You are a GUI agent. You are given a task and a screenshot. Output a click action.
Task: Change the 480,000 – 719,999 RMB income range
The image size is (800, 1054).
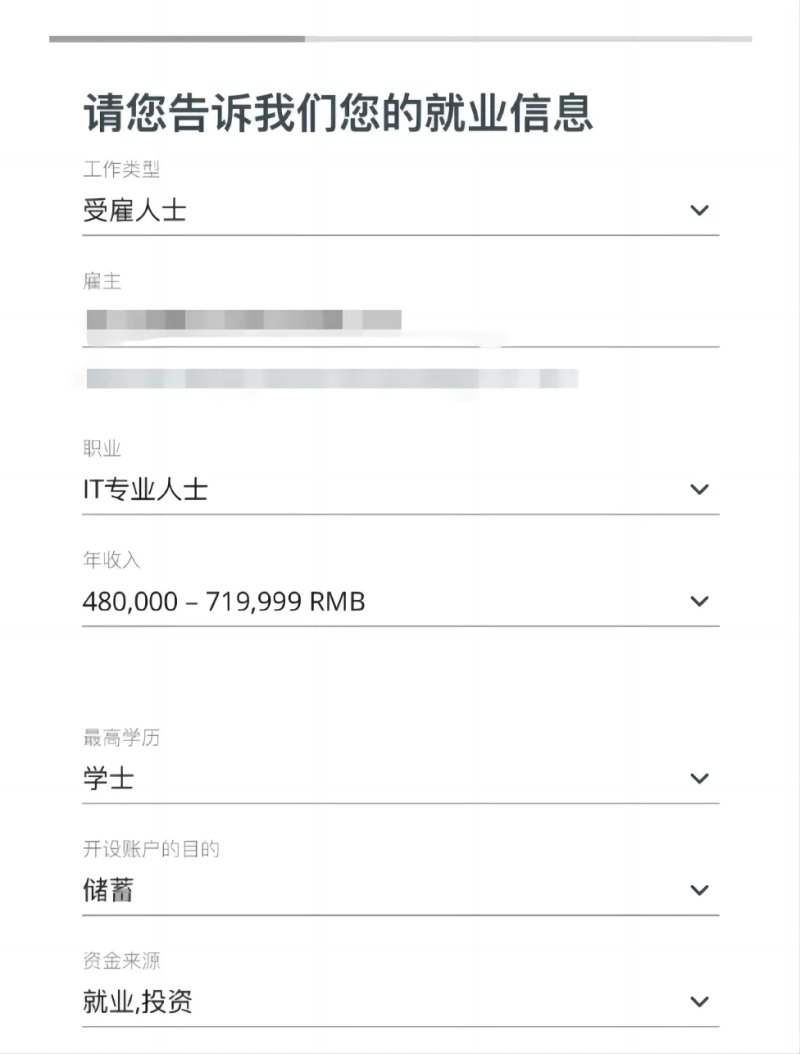(x=401, y=602)
